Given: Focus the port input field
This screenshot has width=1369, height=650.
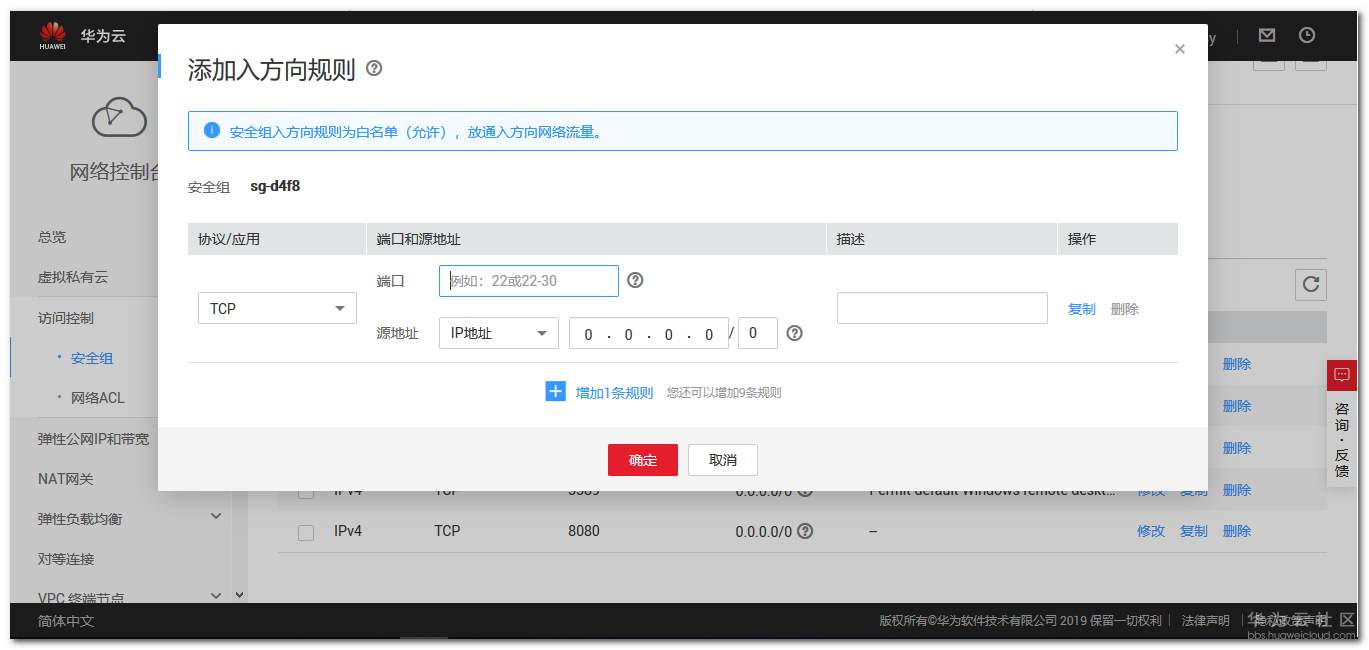Looking at the screenshot, I should (x=529, y=281).
